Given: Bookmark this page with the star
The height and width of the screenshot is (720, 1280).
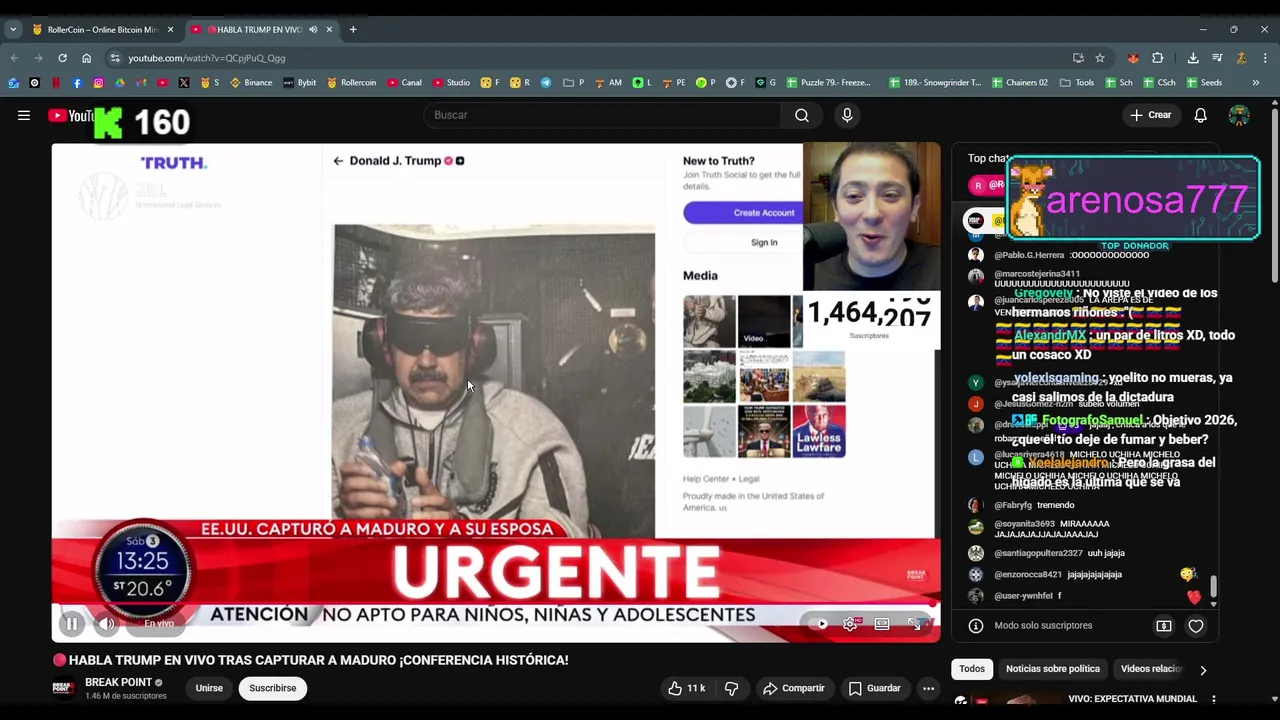Looking at the screenshot, I should [x=1100, y=58].
